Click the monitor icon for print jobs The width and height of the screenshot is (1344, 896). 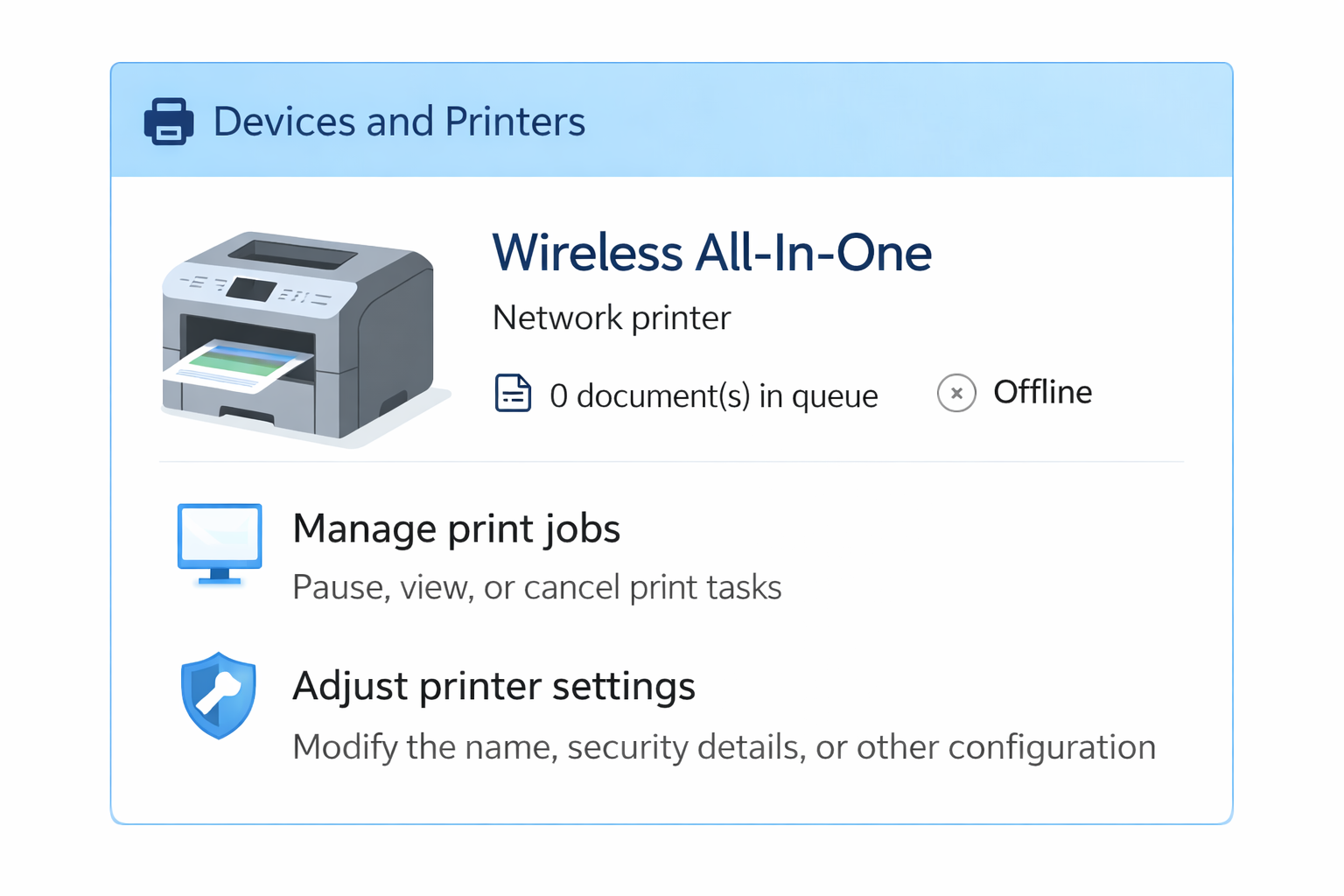220,542
